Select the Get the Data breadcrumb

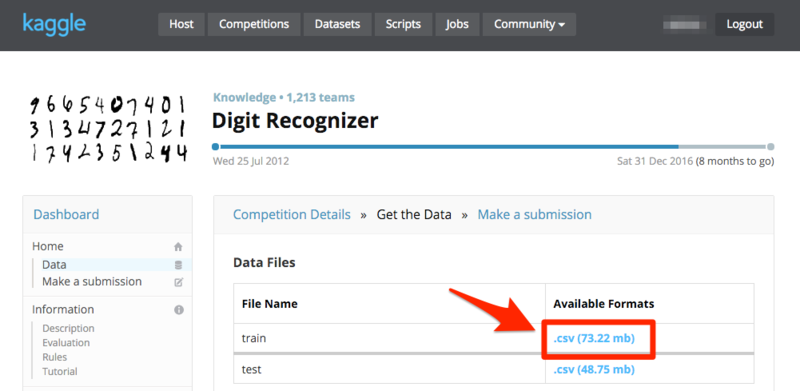click(x=414, y=214)
